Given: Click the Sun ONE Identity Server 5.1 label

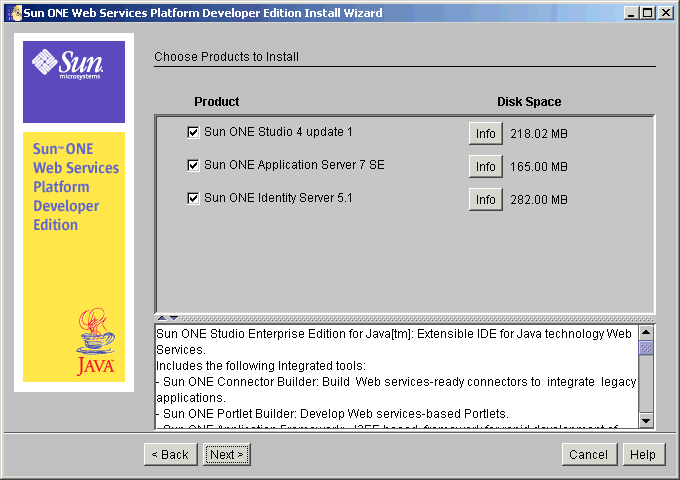Looking at the screenshot, I should [278, 198].
